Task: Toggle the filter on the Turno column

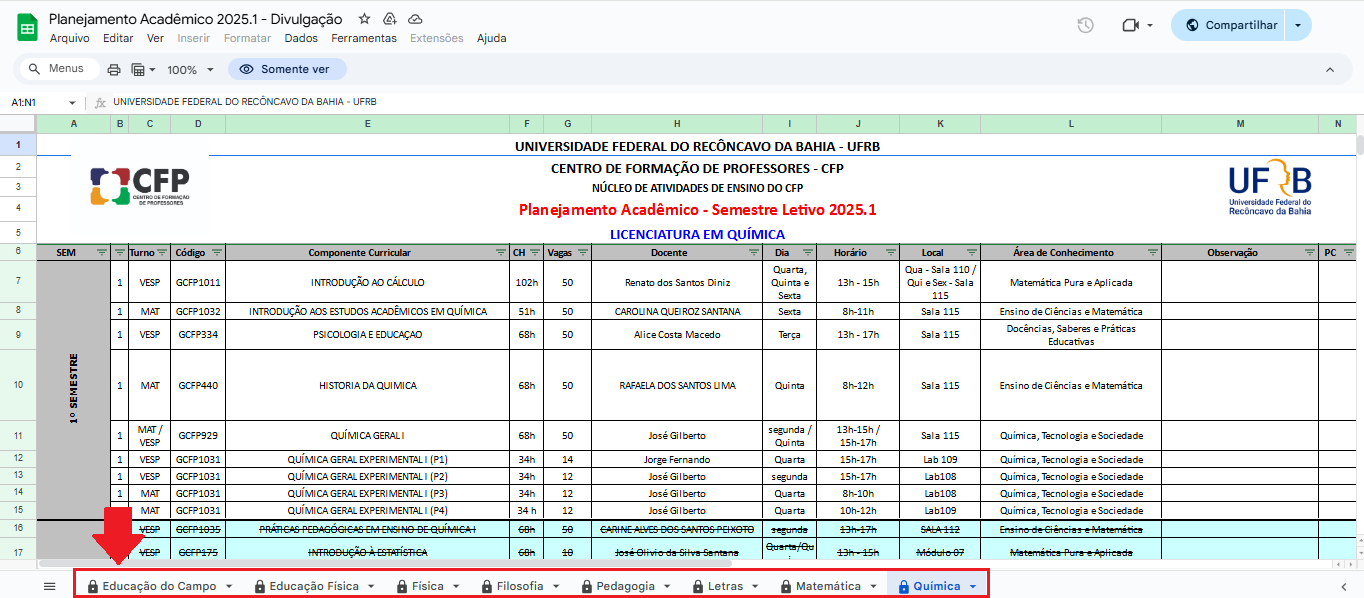Action: [161, 252]
